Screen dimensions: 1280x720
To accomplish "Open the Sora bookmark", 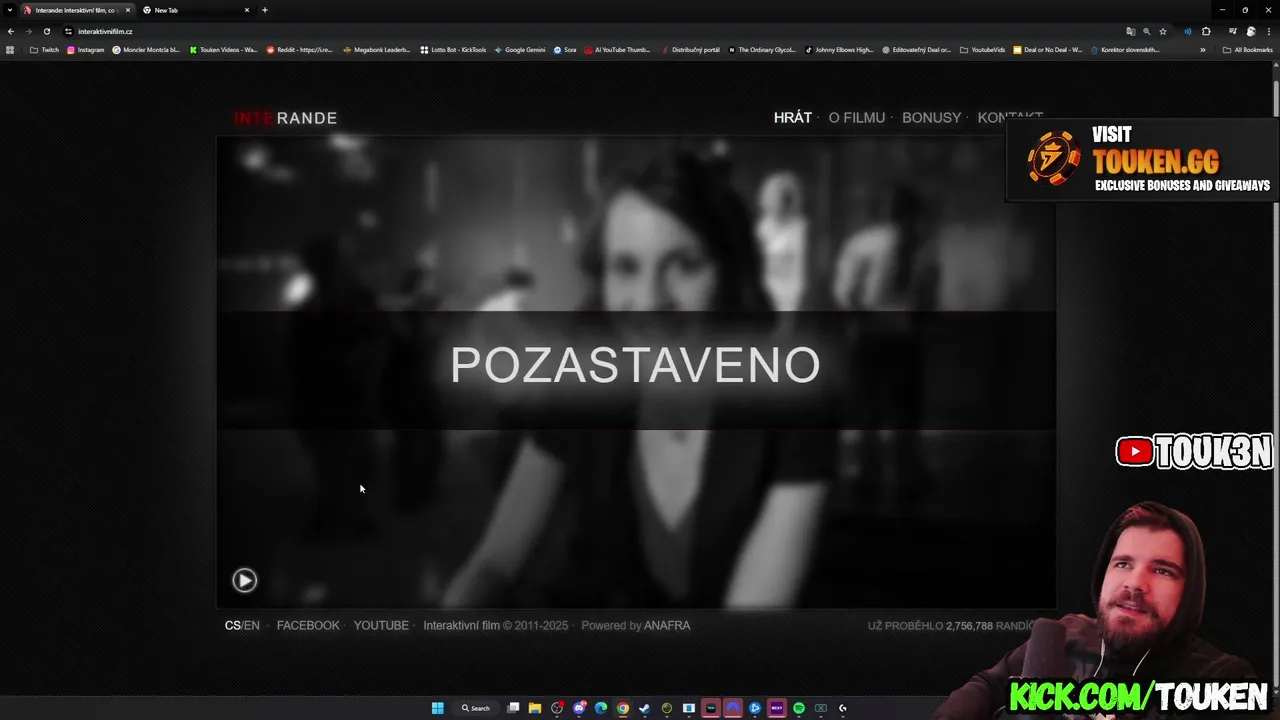I will pos(565,50).
